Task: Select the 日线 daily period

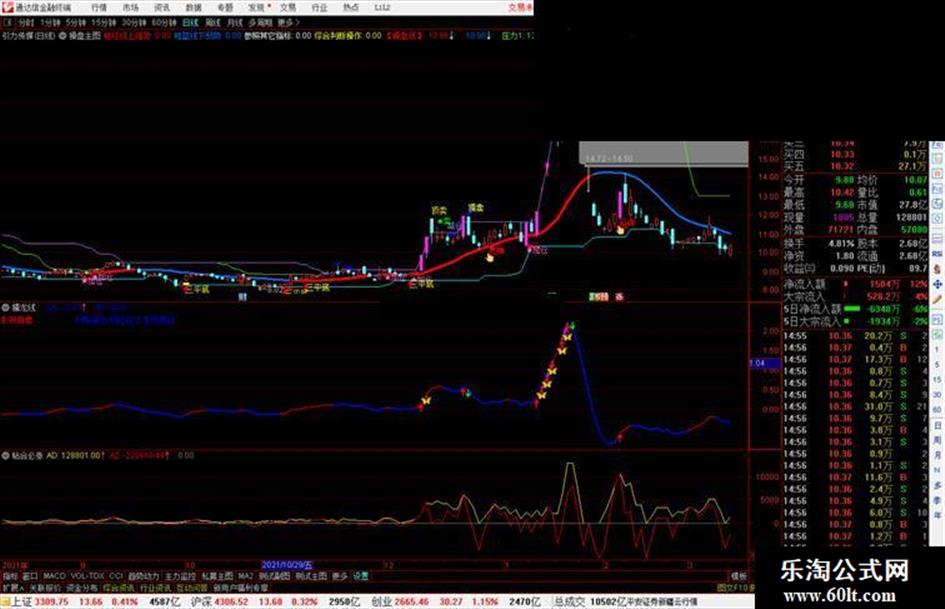Action: (x=190, y=22)
